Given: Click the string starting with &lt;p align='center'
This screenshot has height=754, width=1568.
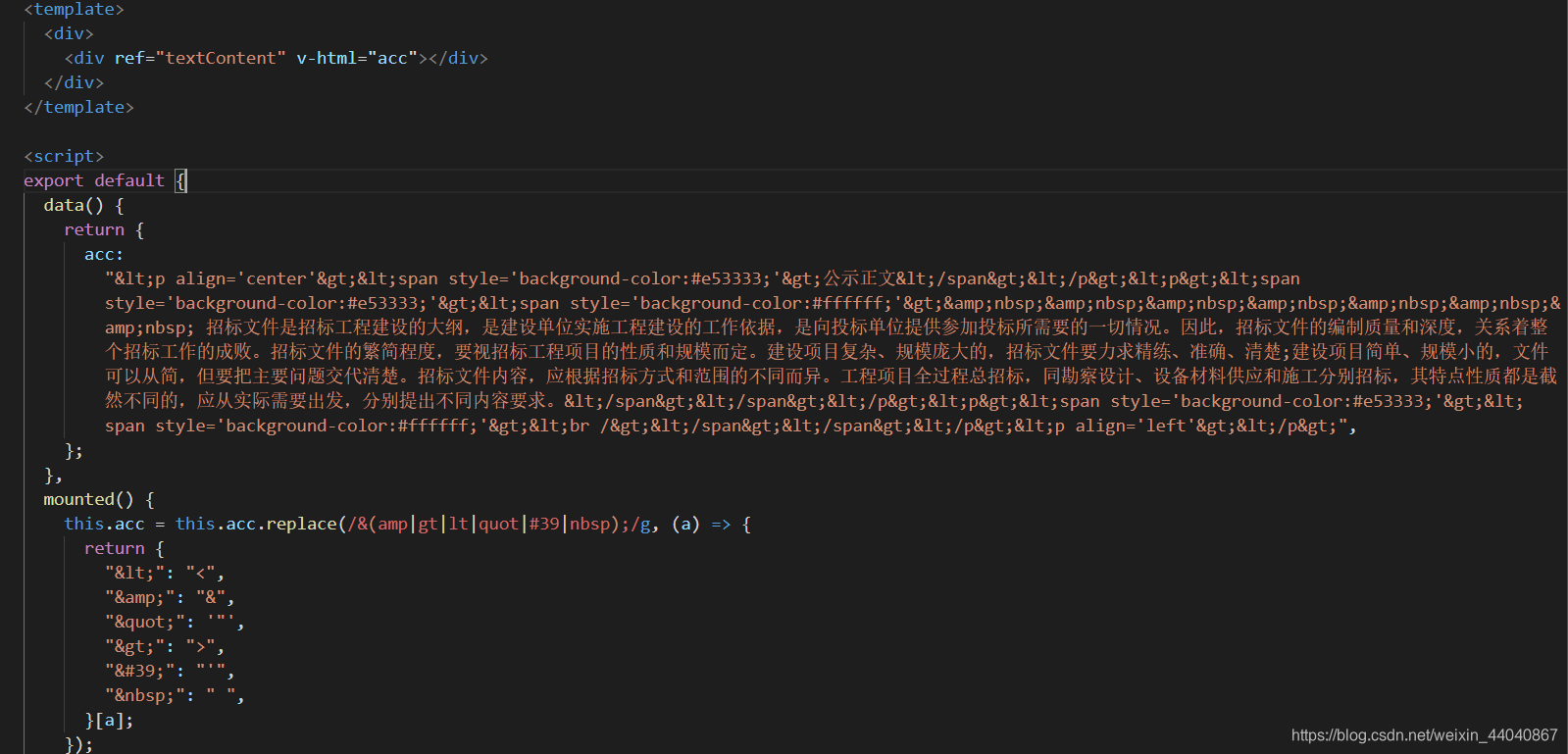Looking at the screenshot, I should coord(702,278).
